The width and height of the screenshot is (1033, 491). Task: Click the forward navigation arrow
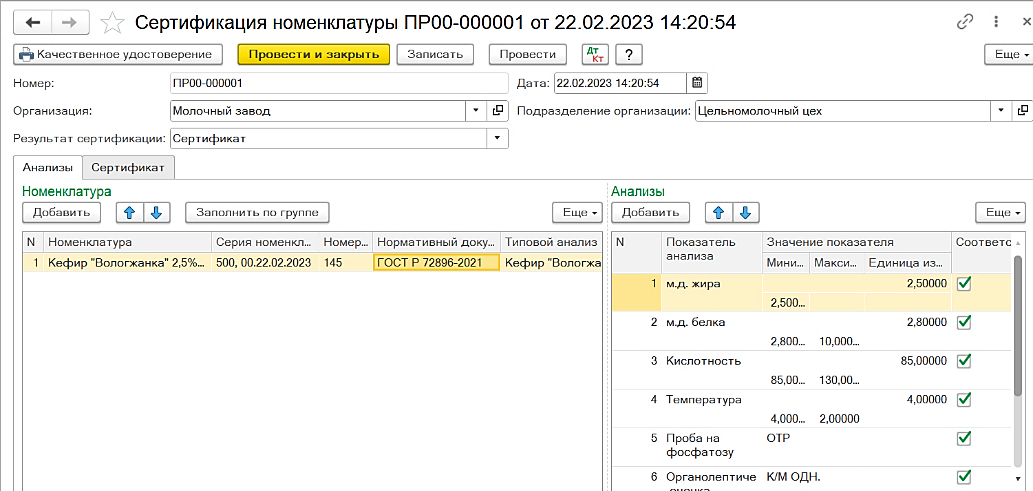70,22
